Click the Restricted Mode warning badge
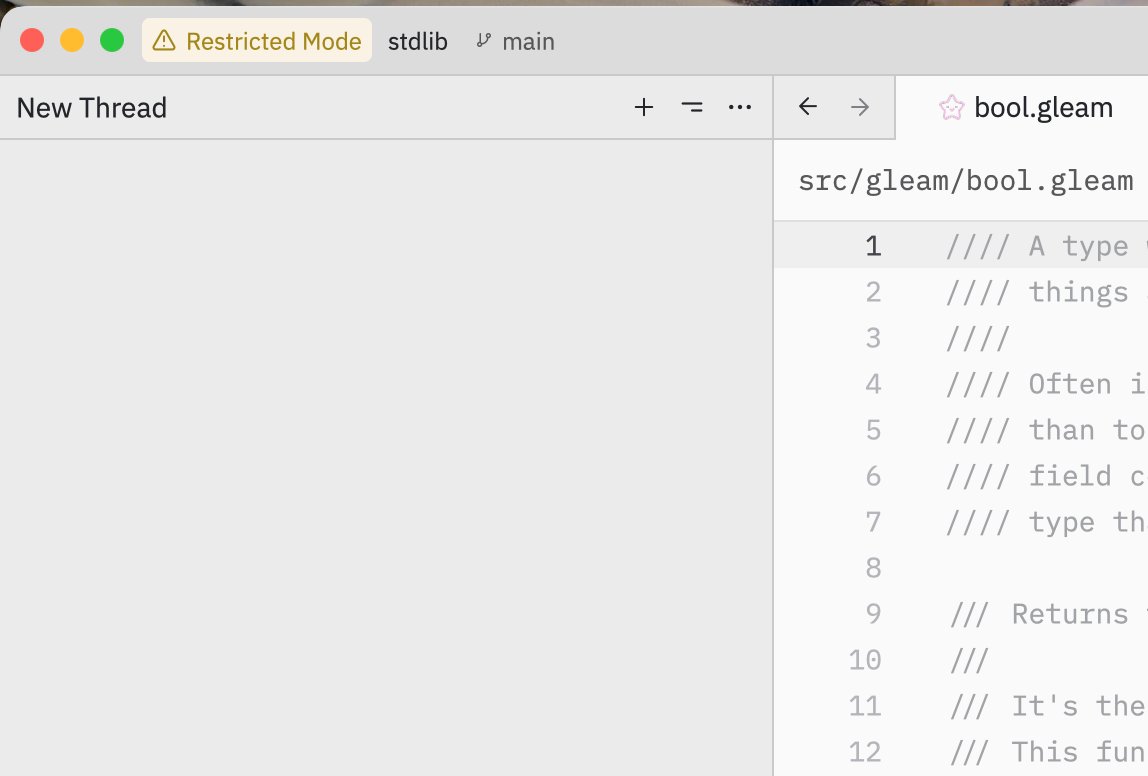The height and width of the screenshot is (776, 1148). (x=257, y=41)
